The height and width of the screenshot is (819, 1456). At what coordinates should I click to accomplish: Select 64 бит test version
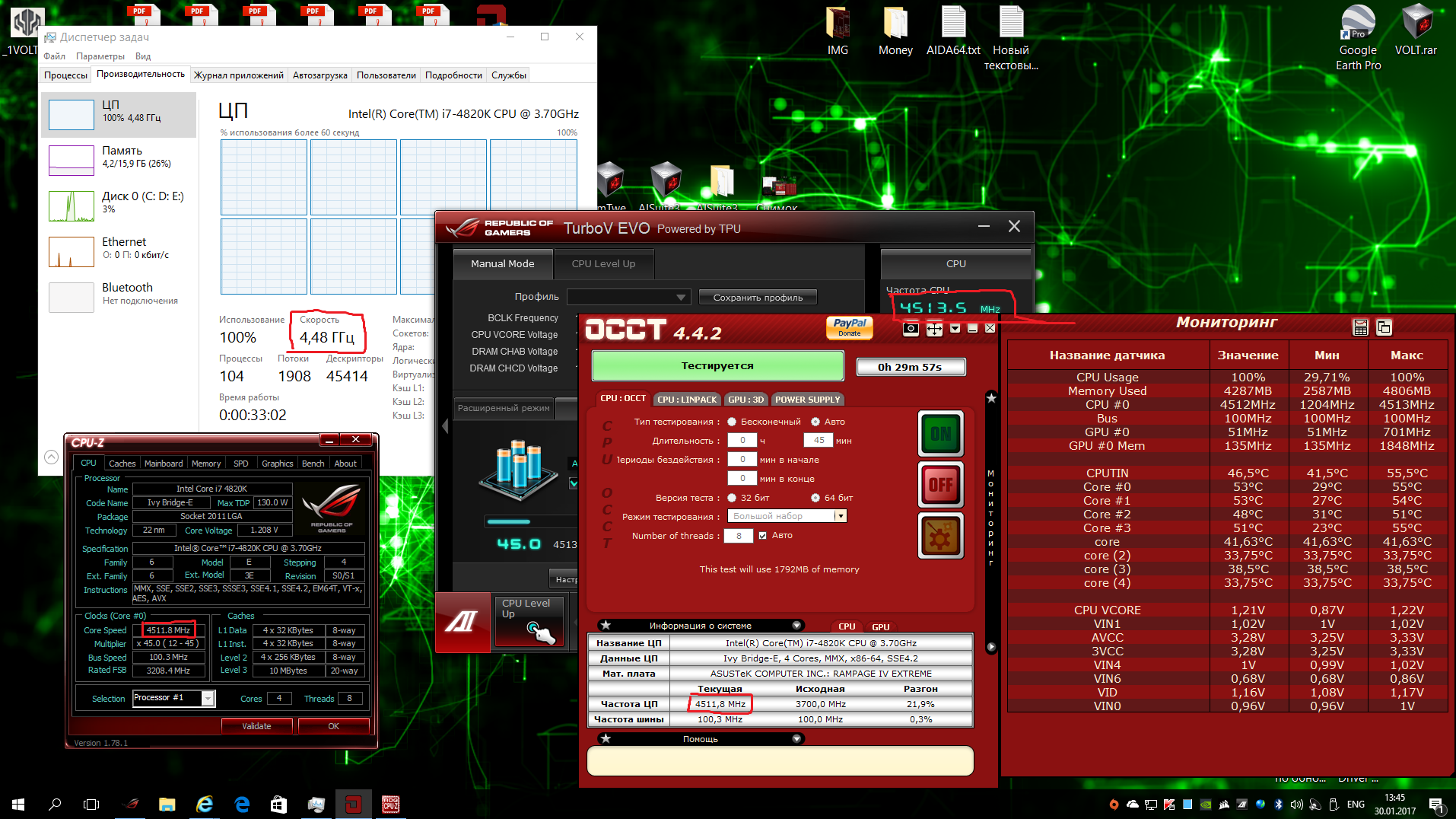click(815, 498)
